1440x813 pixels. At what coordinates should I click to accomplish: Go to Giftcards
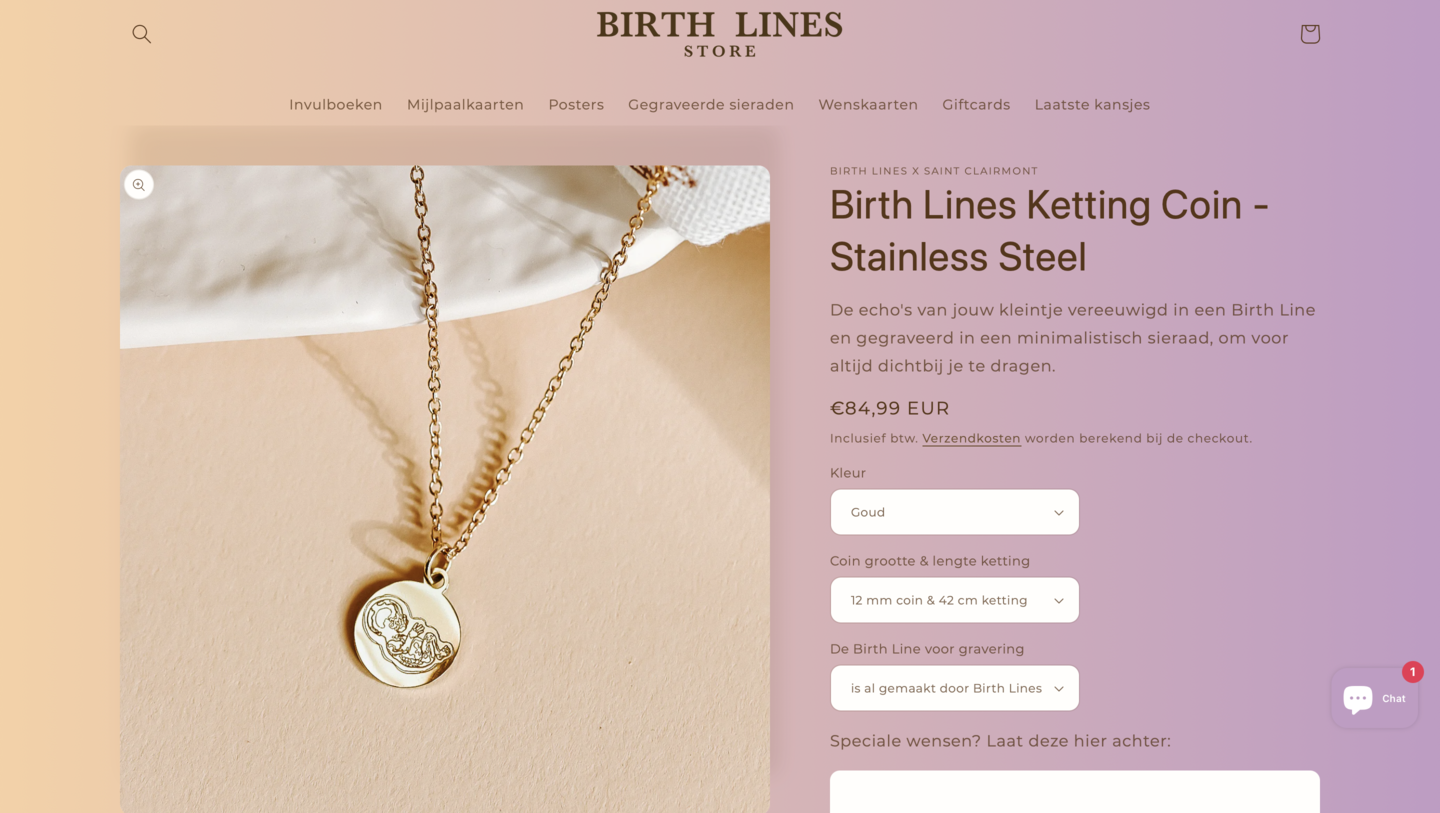976,104
